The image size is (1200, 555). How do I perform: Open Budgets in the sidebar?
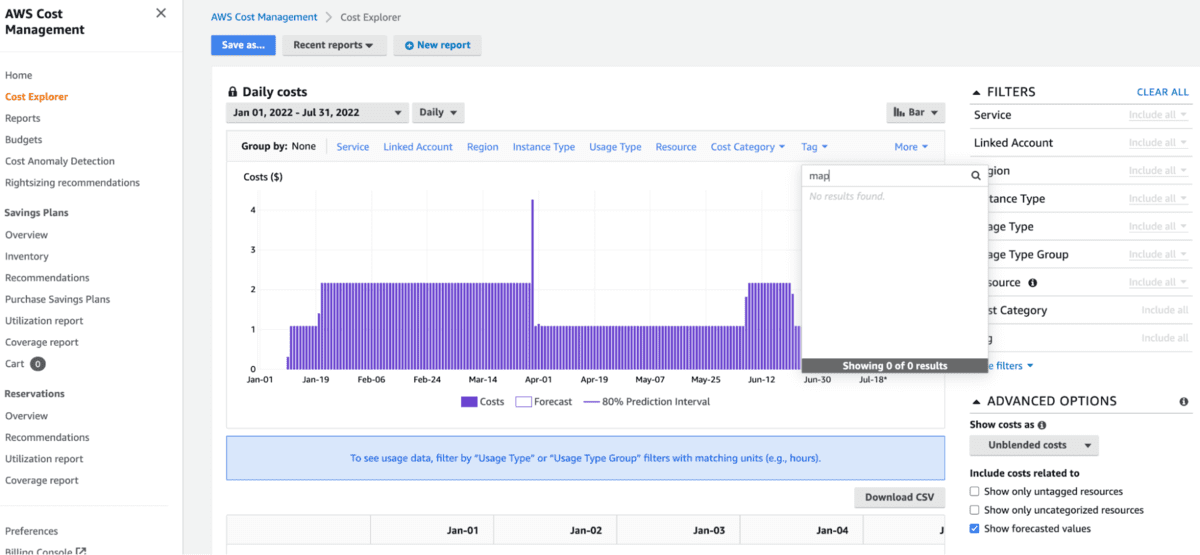coord(23,140)
